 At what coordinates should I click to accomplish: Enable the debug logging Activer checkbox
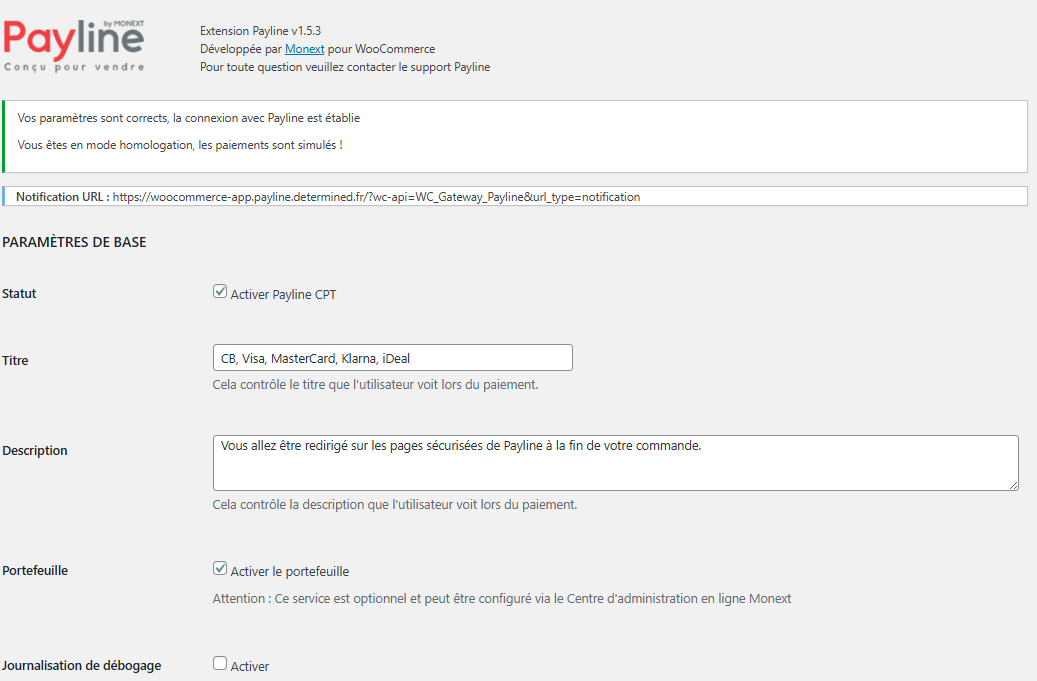[x=220, y=663]
